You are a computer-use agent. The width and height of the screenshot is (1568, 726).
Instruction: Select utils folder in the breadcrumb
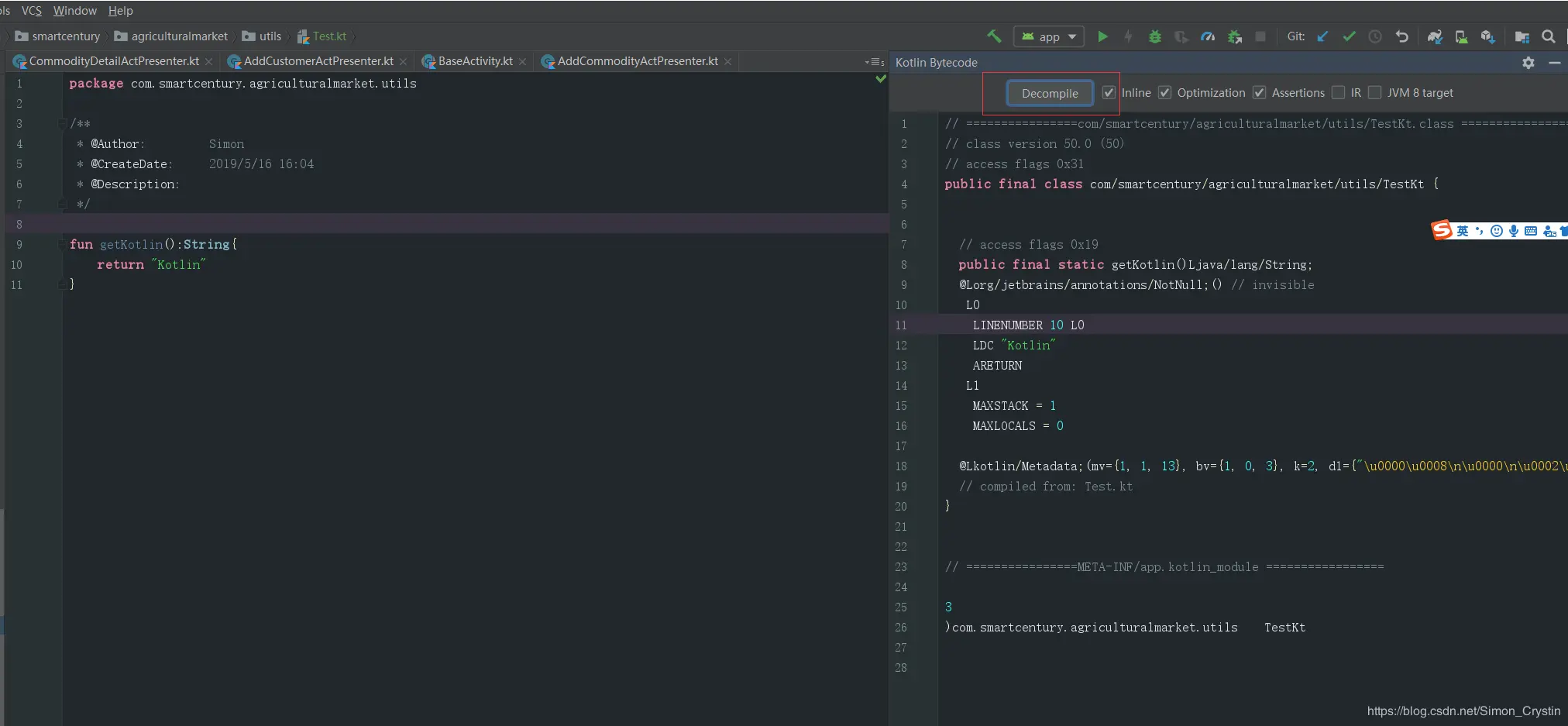tap(270, 36)
